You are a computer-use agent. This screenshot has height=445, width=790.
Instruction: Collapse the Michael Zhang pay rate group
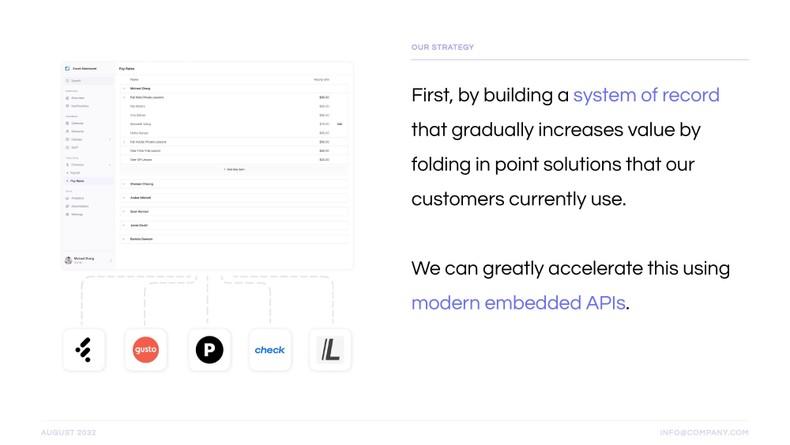pos(124,88)
